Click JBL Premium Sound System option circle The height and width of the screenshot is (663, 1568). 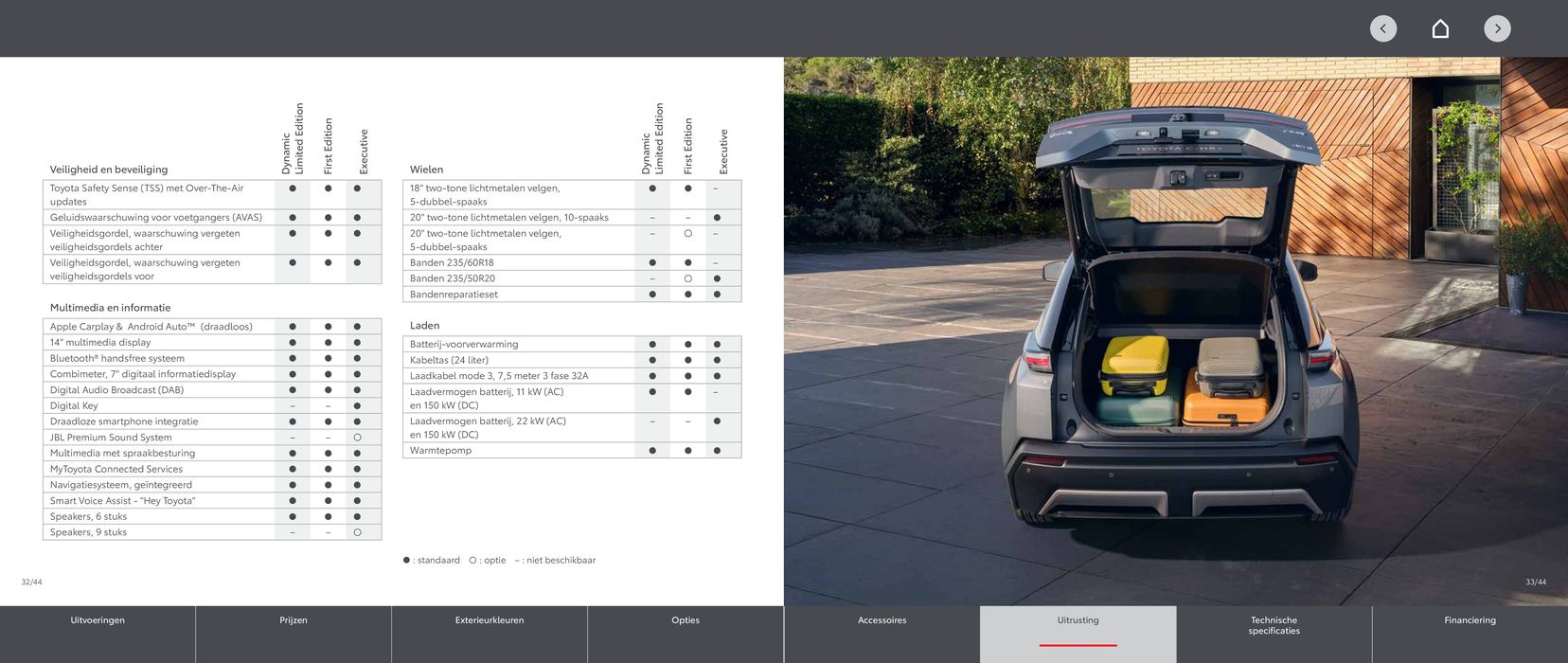point(357,438)
